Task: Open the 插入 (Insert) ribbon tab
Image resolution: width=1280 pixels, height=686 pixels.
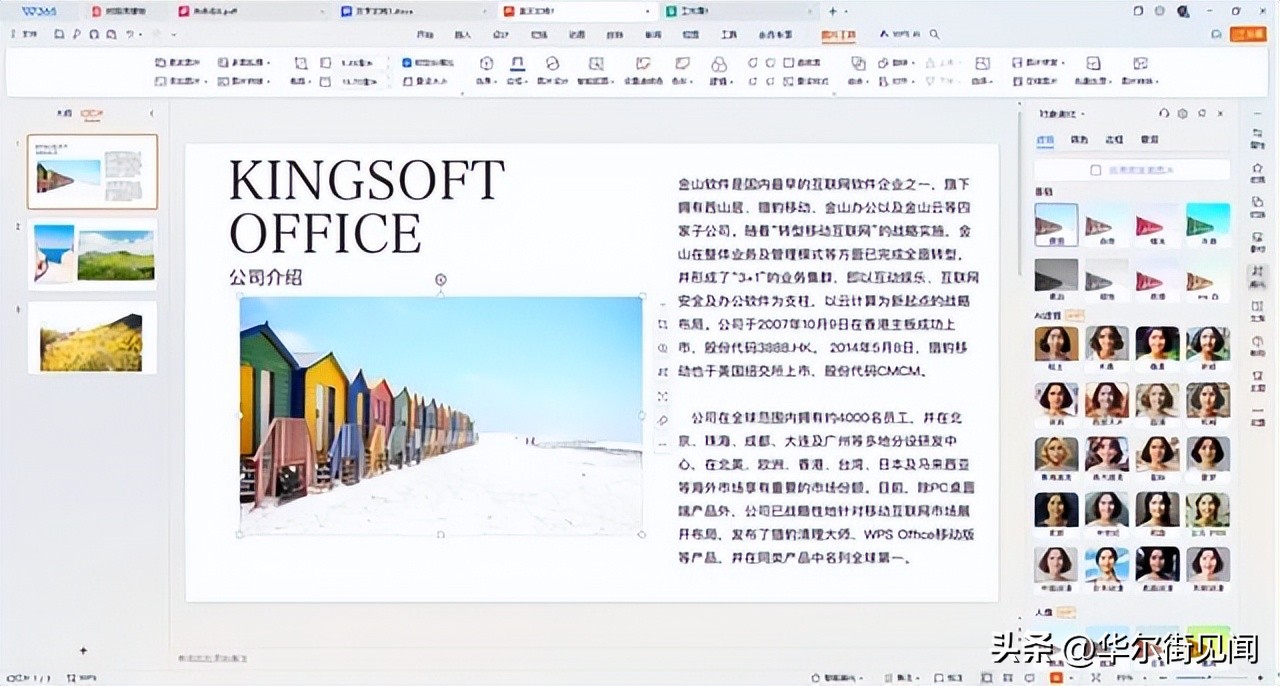Action: [x=463, y=34]
